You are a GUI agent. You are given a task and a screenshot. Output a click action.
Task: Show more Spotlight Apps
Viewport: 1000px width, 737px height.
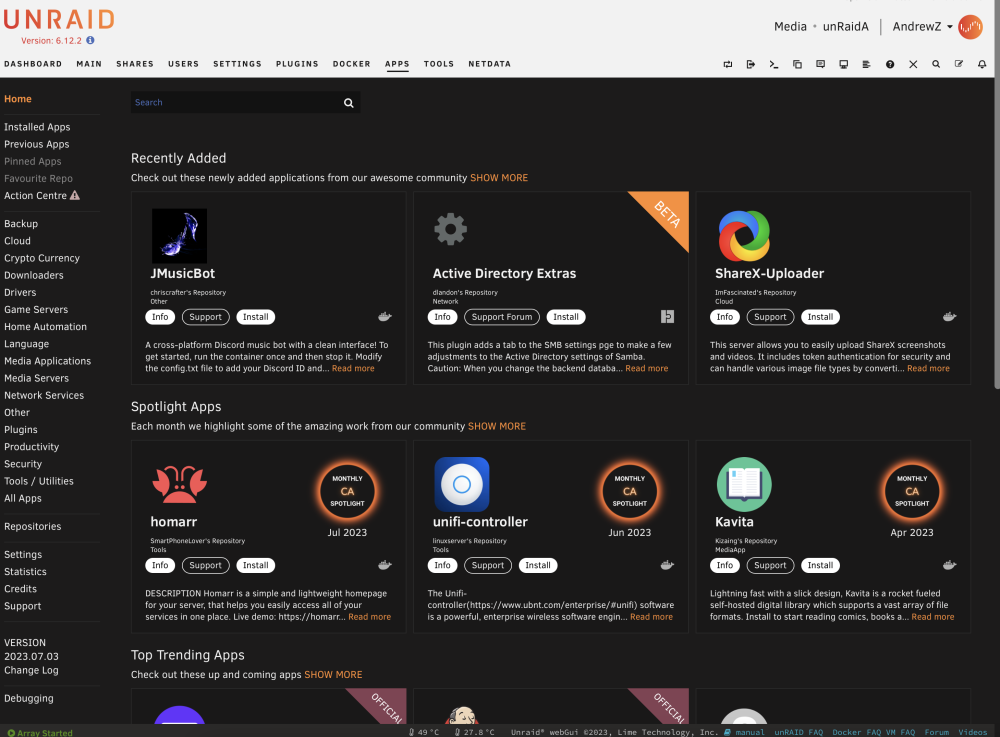coord(497,427)
